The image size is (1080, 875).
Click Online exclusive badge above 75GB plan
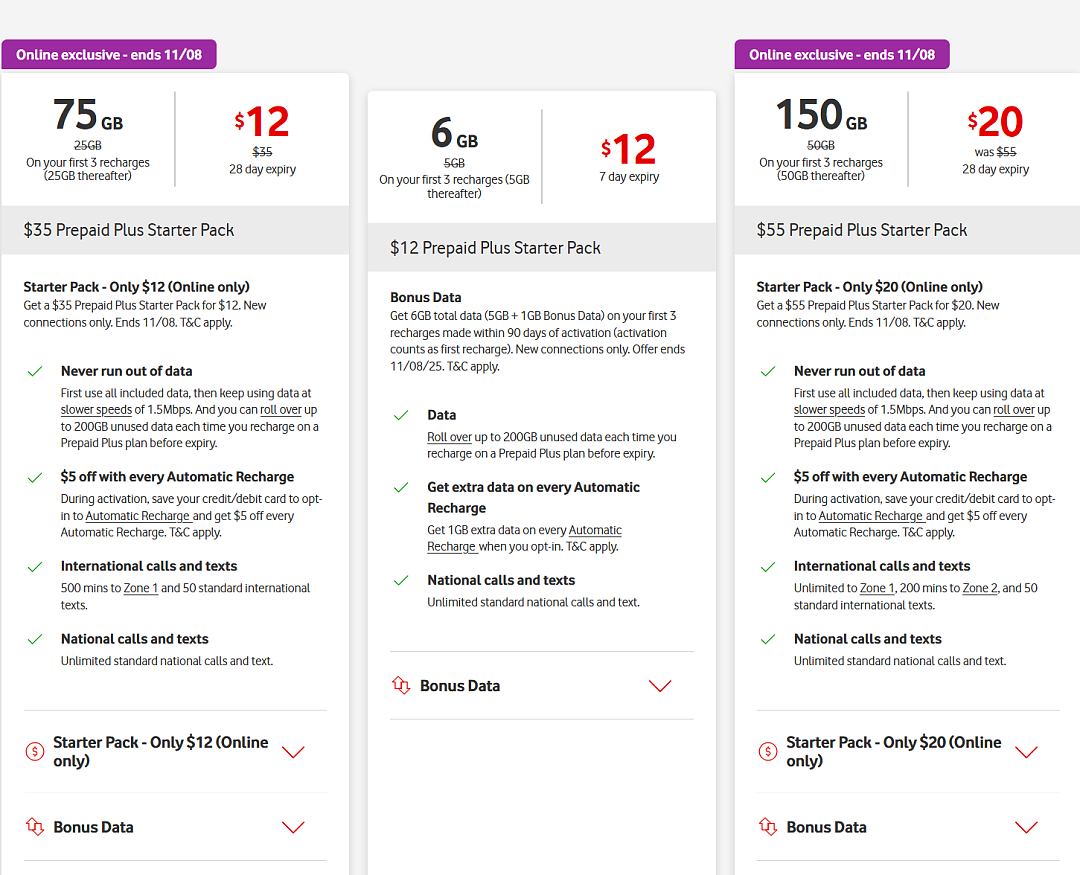109,54
